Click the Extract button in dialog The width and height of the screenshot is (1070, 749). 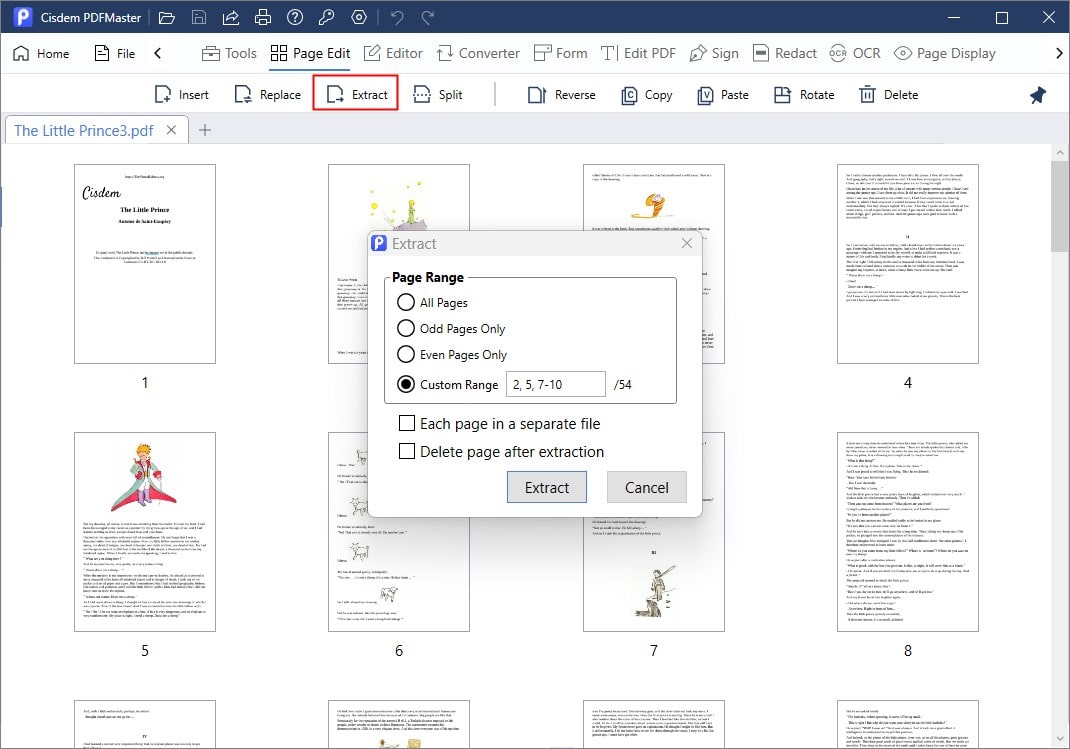click(x=547, y=487)
